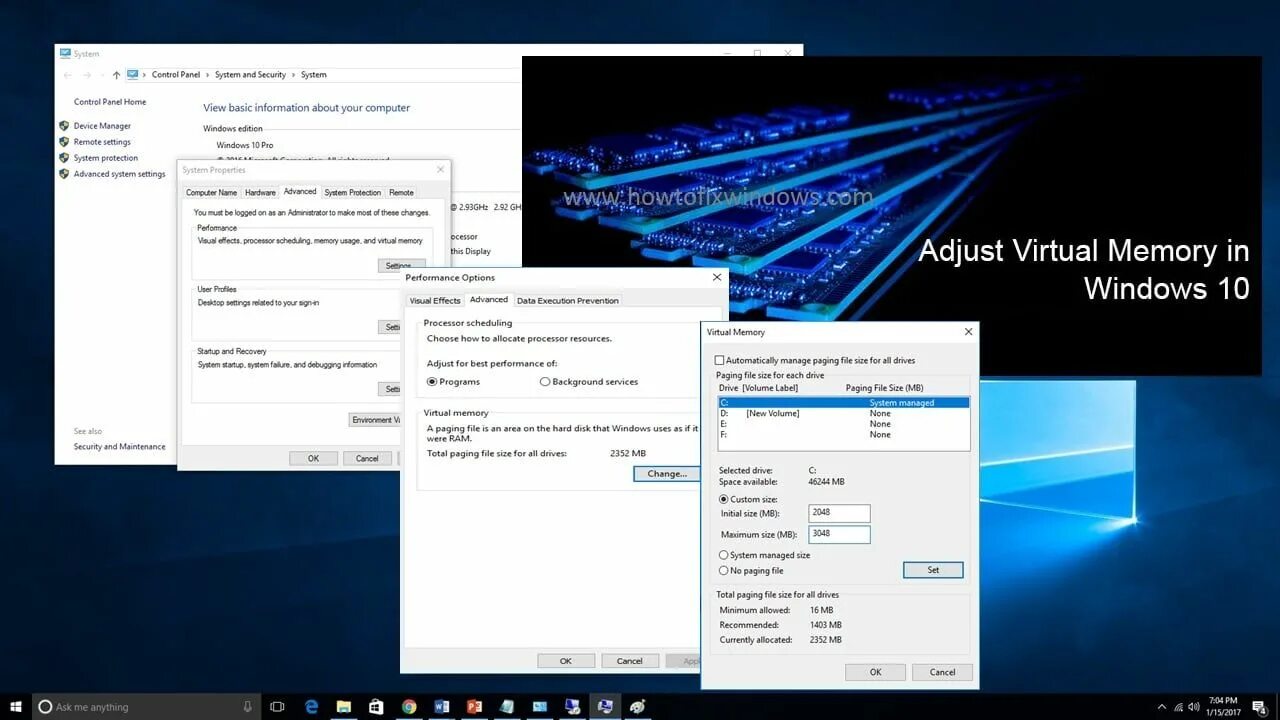This screenshot has width=1280, height=720.
Task: Click Cancel in Performance Options dialog
Action: pos(630,661)
